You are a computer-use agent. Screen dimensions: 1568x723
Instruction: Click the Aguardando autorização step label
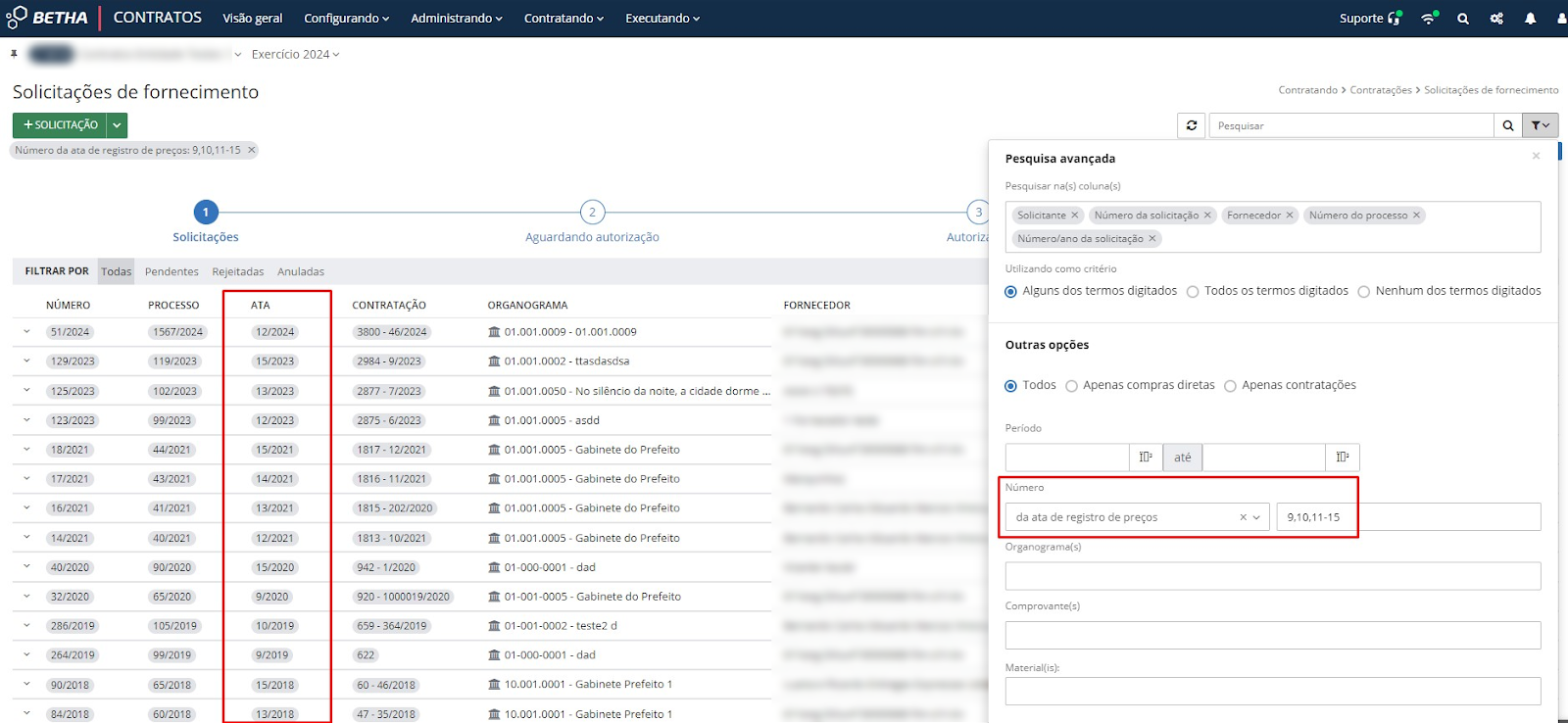tap(592, 237)
